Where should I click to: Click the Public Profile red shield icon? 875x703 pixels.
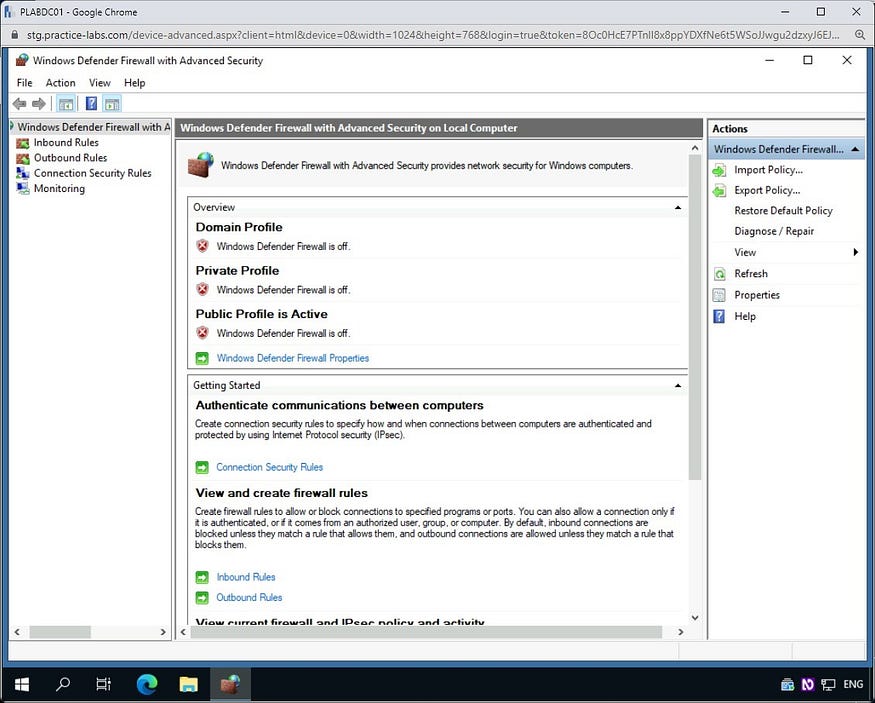click(203, 333)
